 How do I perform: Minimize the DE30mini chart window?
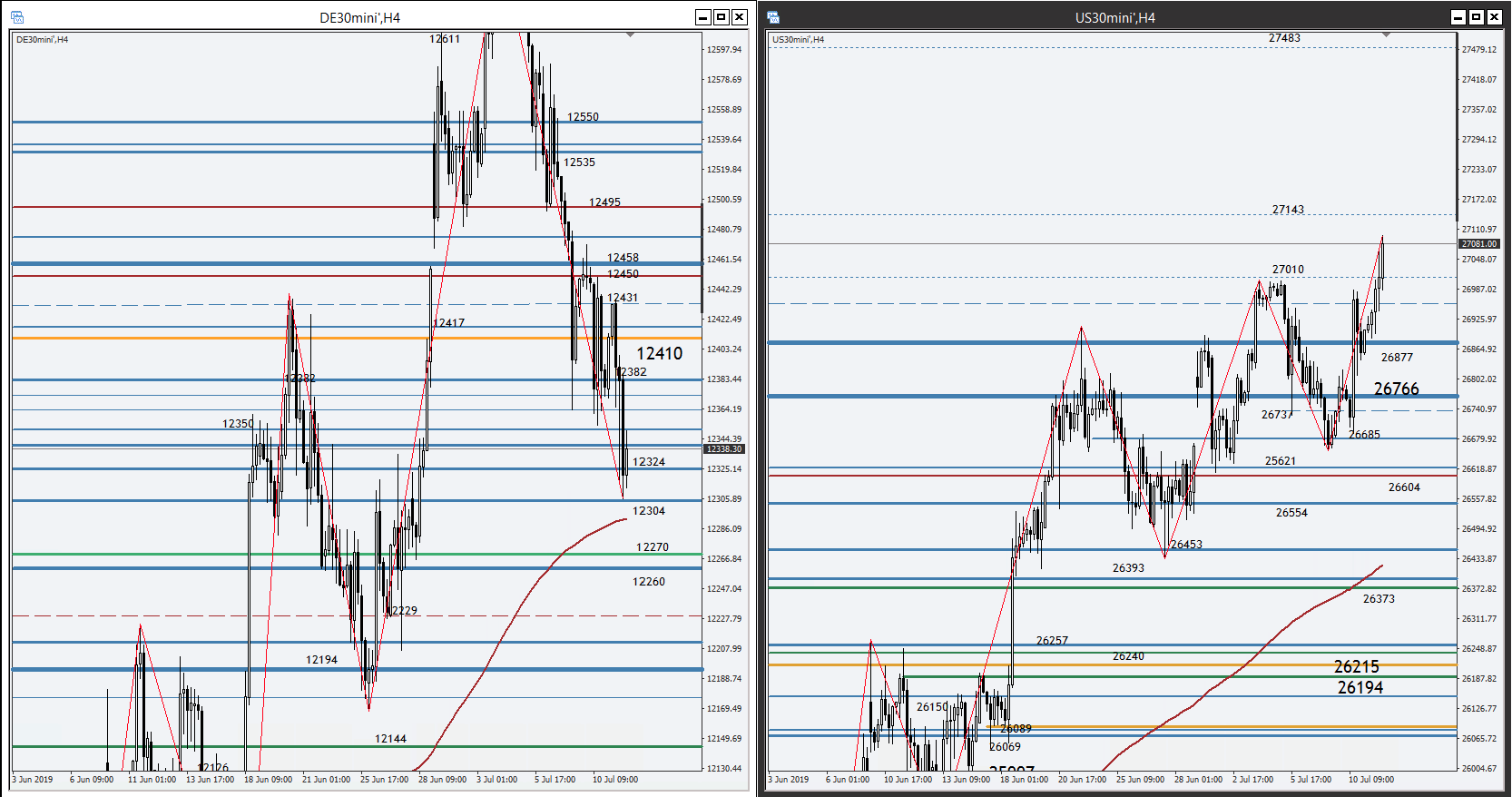coord(702,17)
